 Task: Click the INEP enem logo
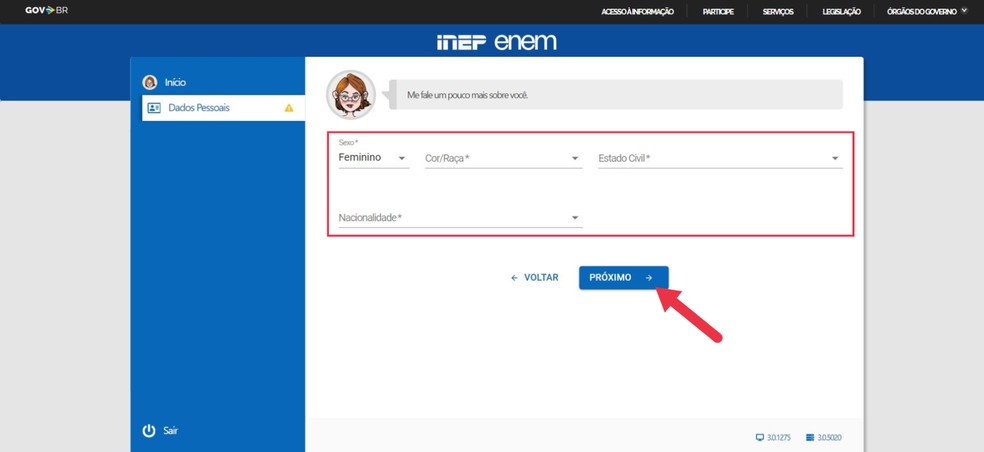496,42
